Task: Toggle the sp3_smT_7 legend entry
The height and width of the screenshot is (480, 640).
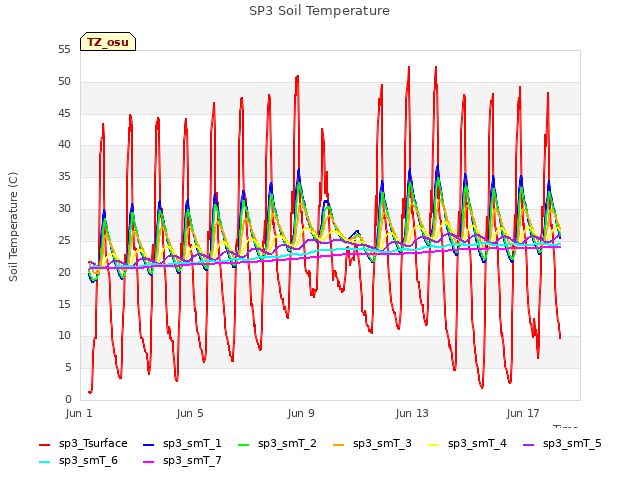Action: [182, 461]
